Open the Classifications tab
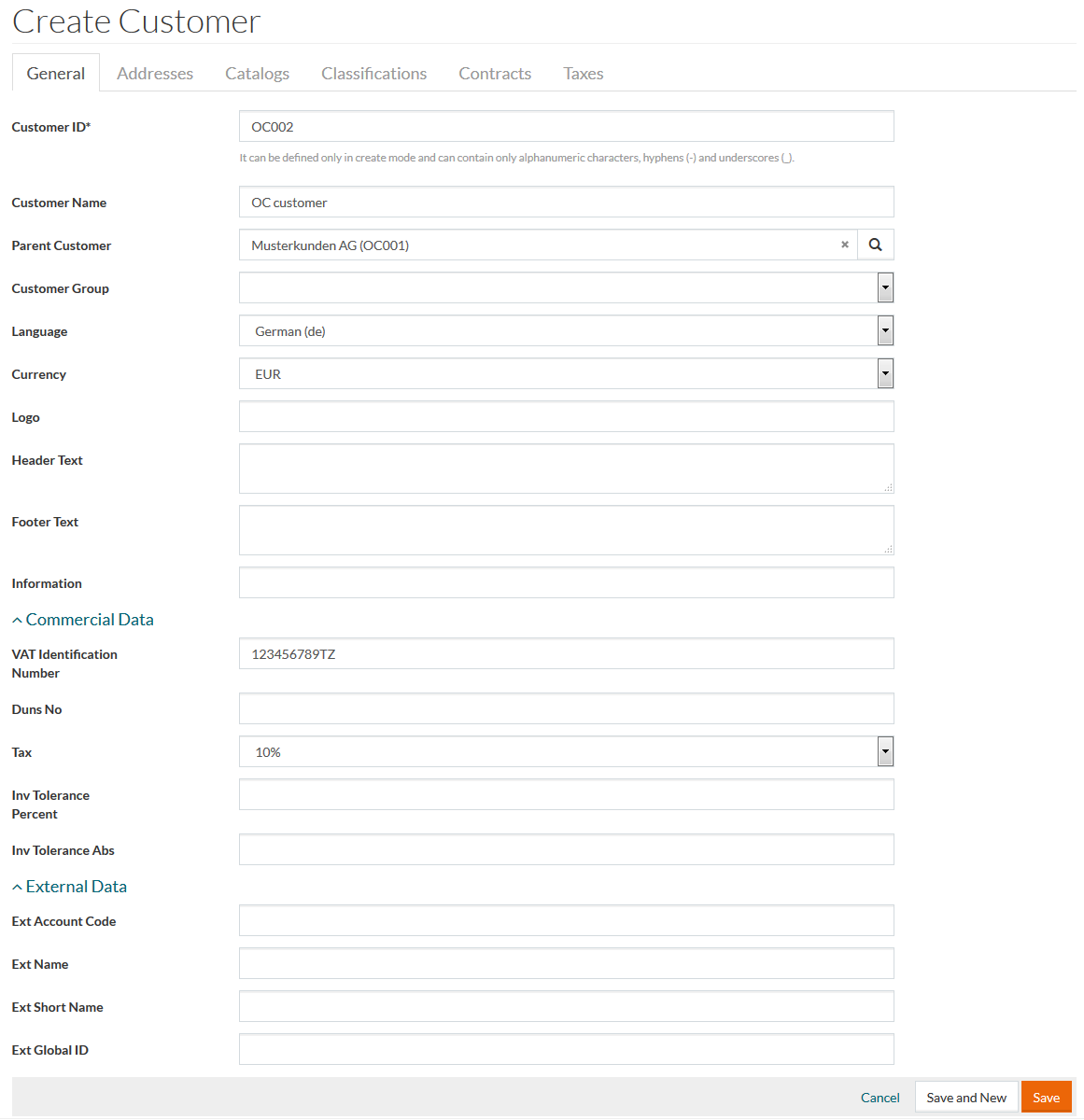Viewport: 1084px width, 1120px height. (373, 74)
